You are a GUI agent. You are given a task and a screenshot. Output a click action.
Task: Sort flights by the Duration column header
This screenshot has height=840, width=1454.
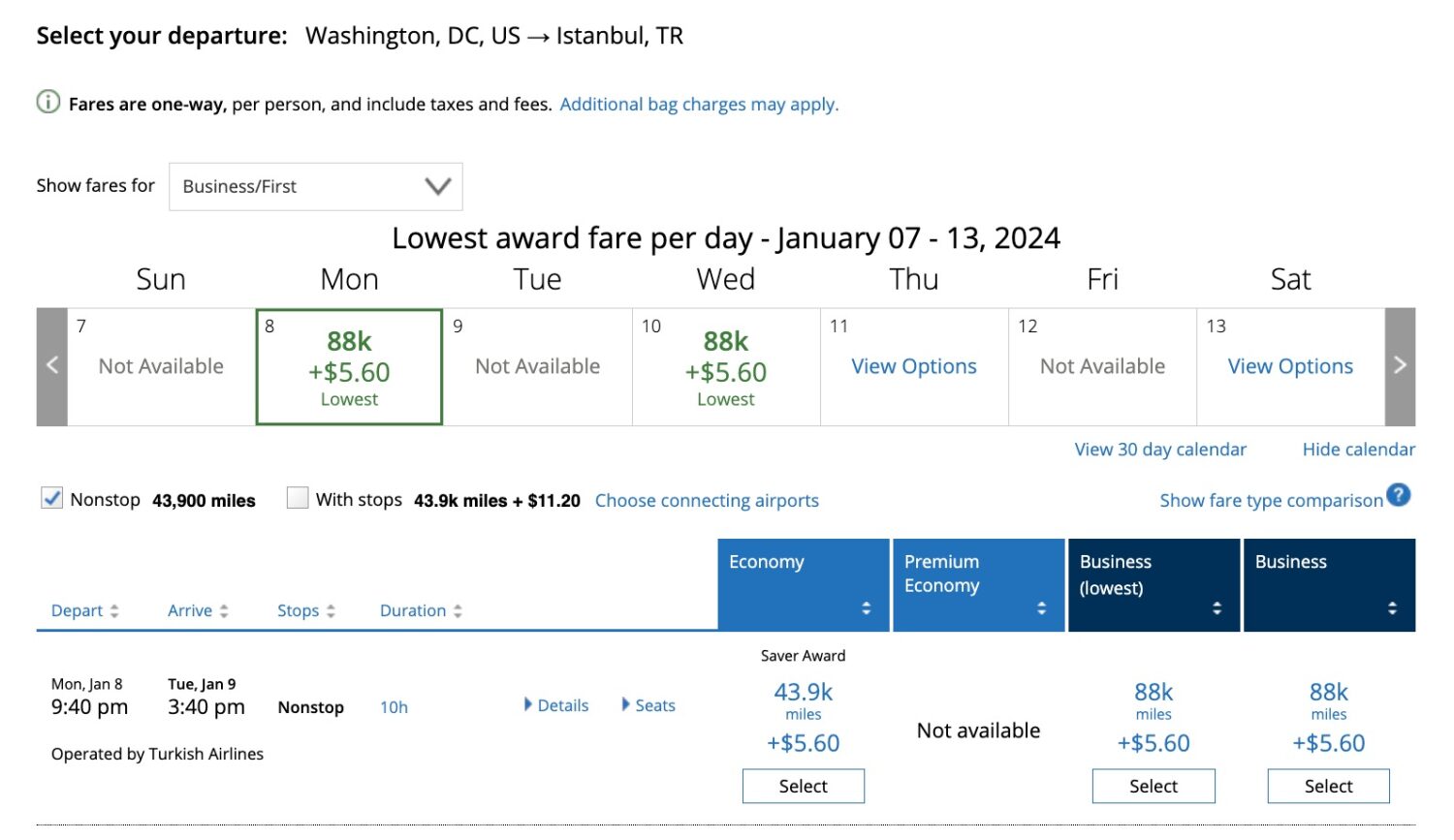pyautogui.click(x=413, y=611)
